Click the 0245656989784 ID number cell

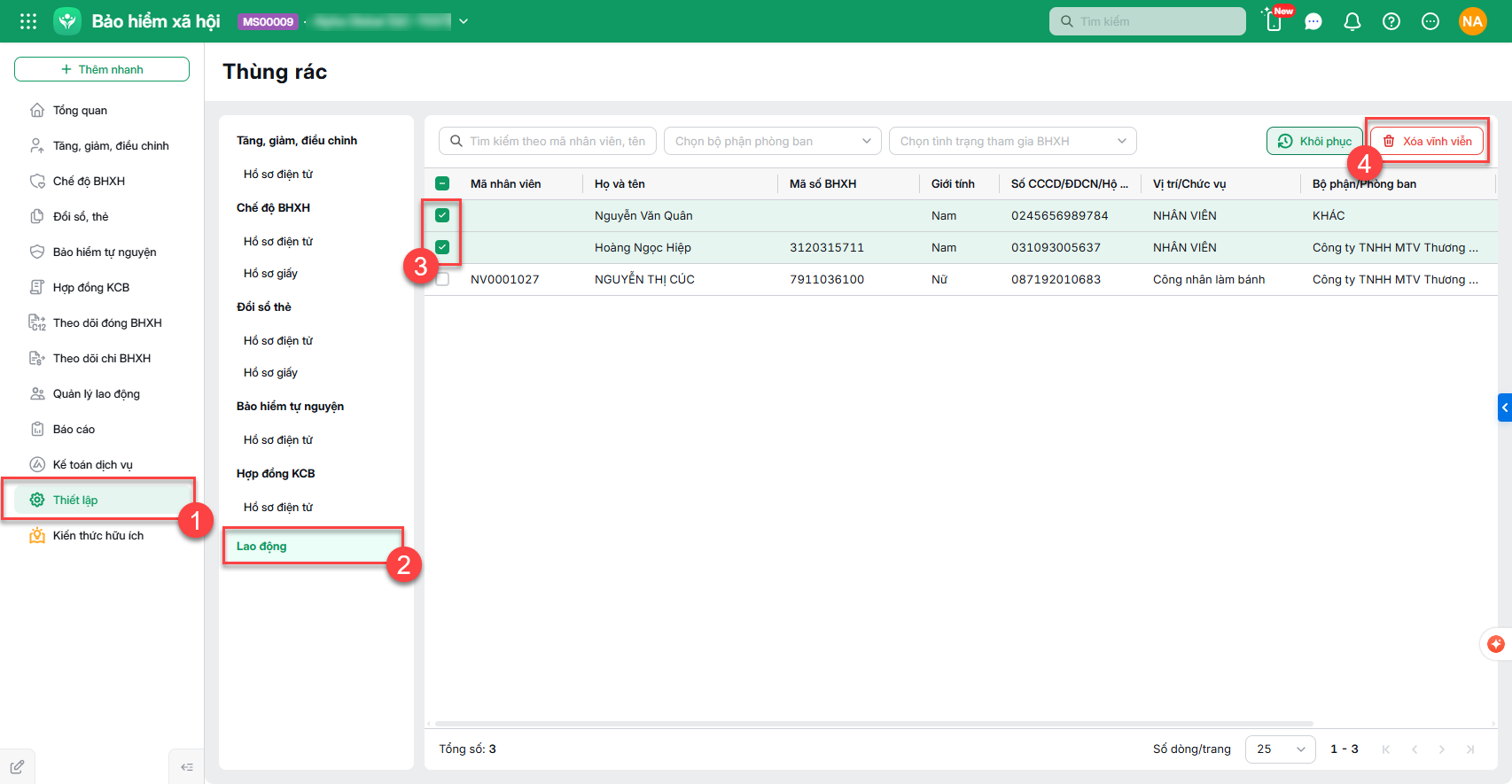coord(1060,215)
